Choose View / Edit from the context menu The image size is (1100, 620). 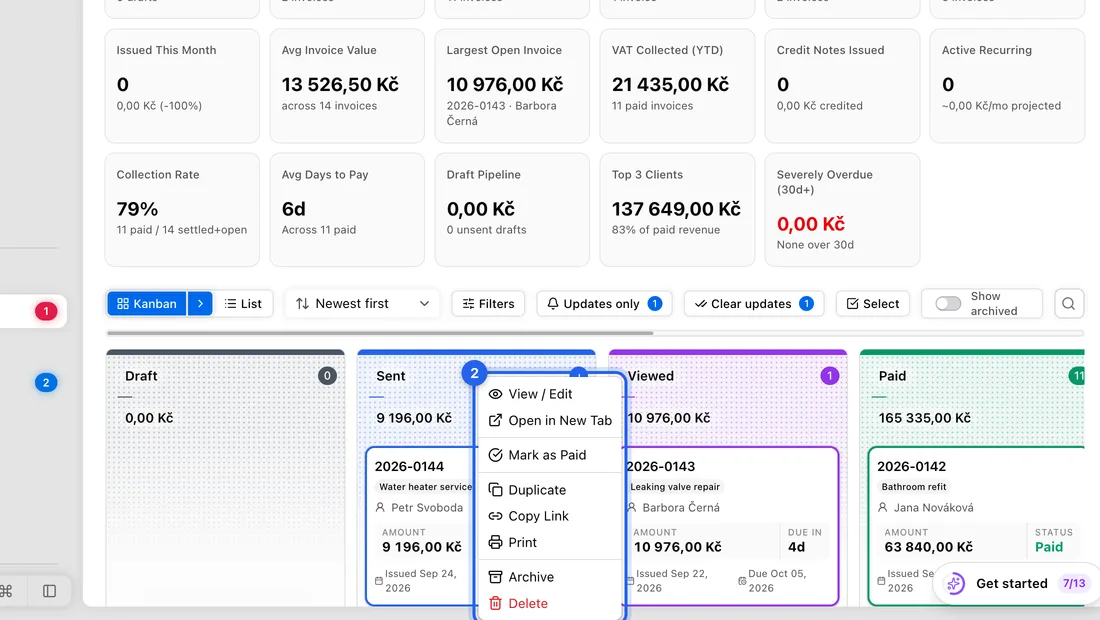pos(550,394)
